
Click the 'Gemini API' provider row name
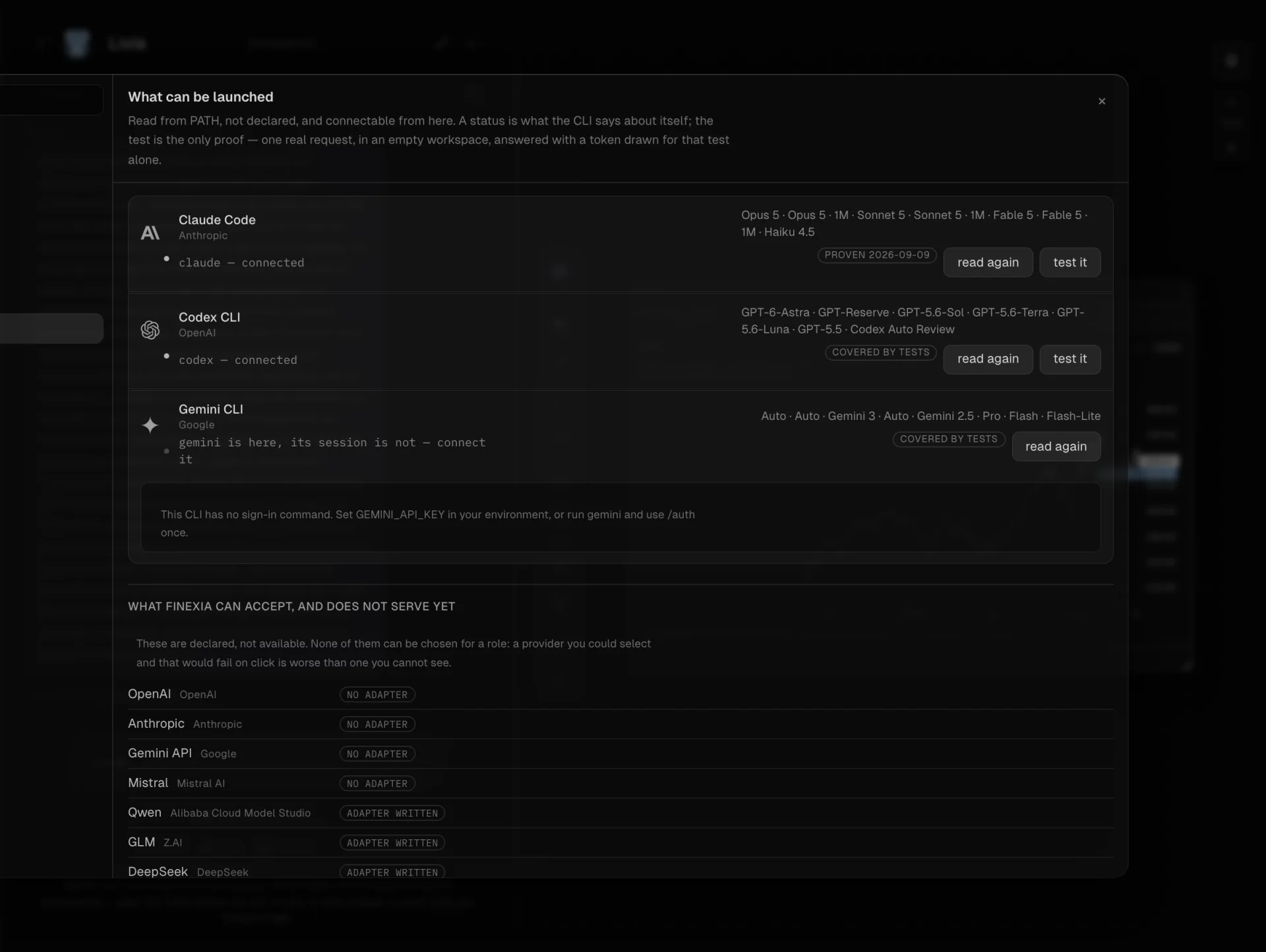pyautogui.click(x=160, y=754)
